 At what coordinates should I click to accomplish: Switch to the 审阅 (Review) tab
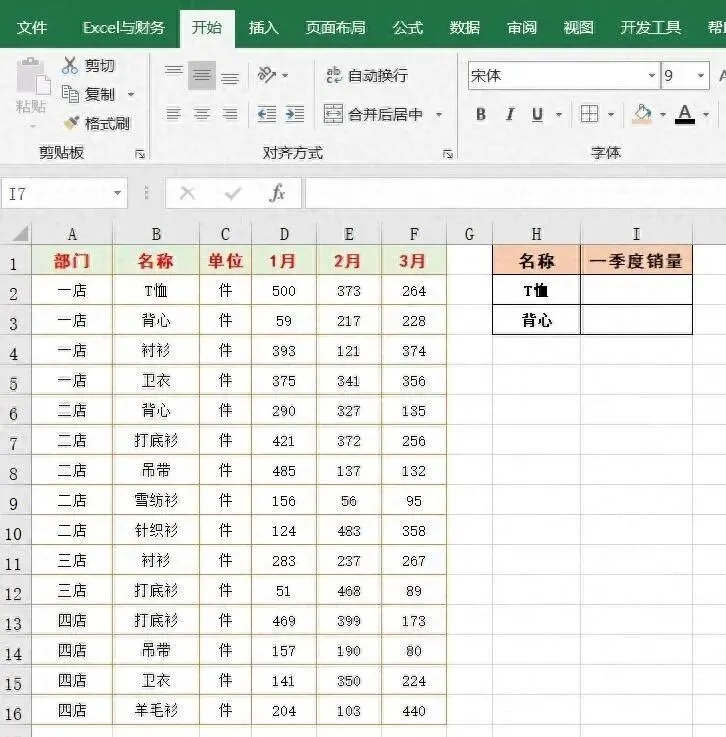click(522, 28)
